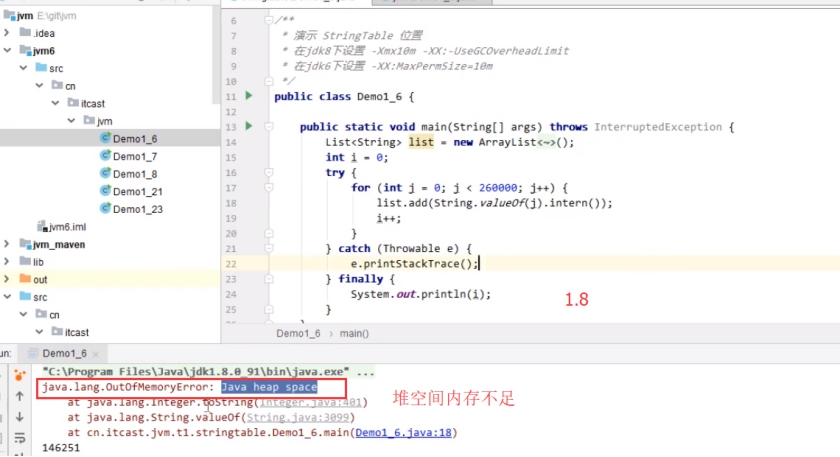
Task: Click 'System.out.println(i);' statement
Action: click(x=421, y=294)
